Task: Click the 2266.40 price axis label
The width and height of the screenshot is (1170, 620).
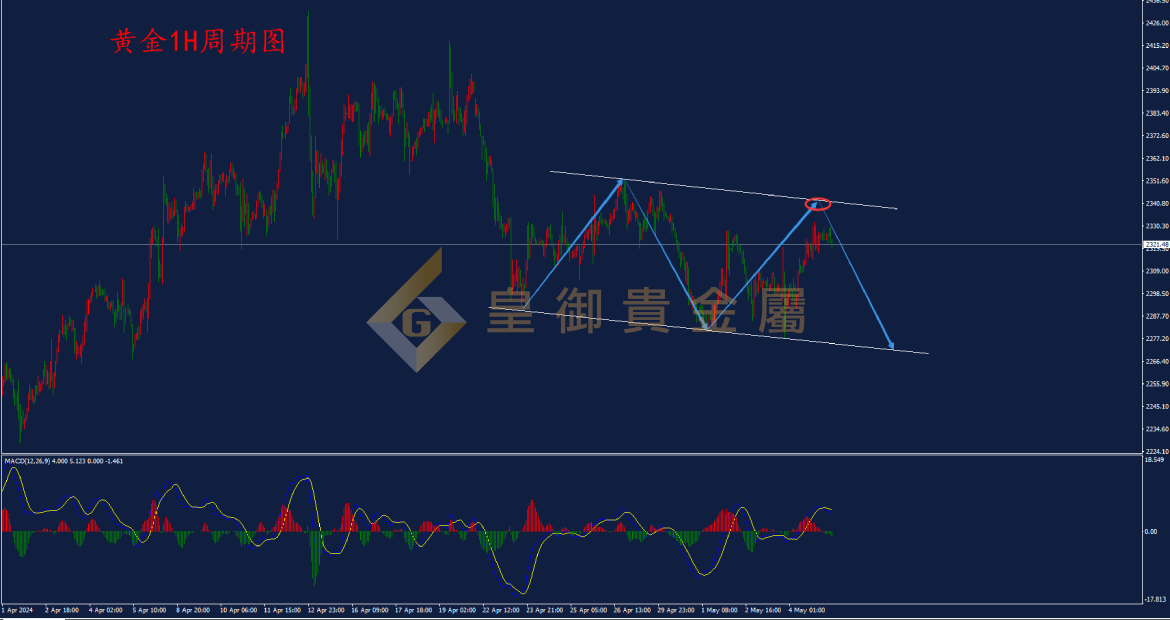Action: coord(1158,361)
